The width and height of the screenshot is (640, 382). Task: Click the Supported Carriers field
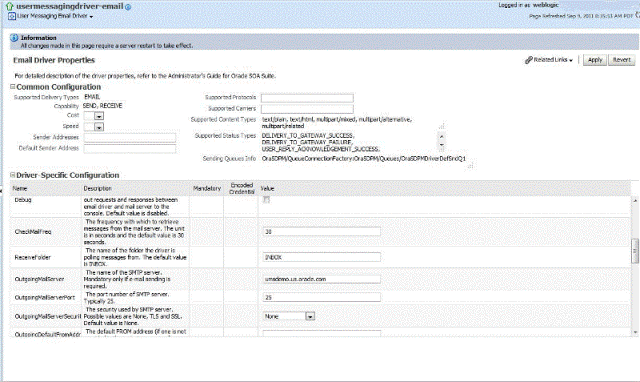click(307, 109)
